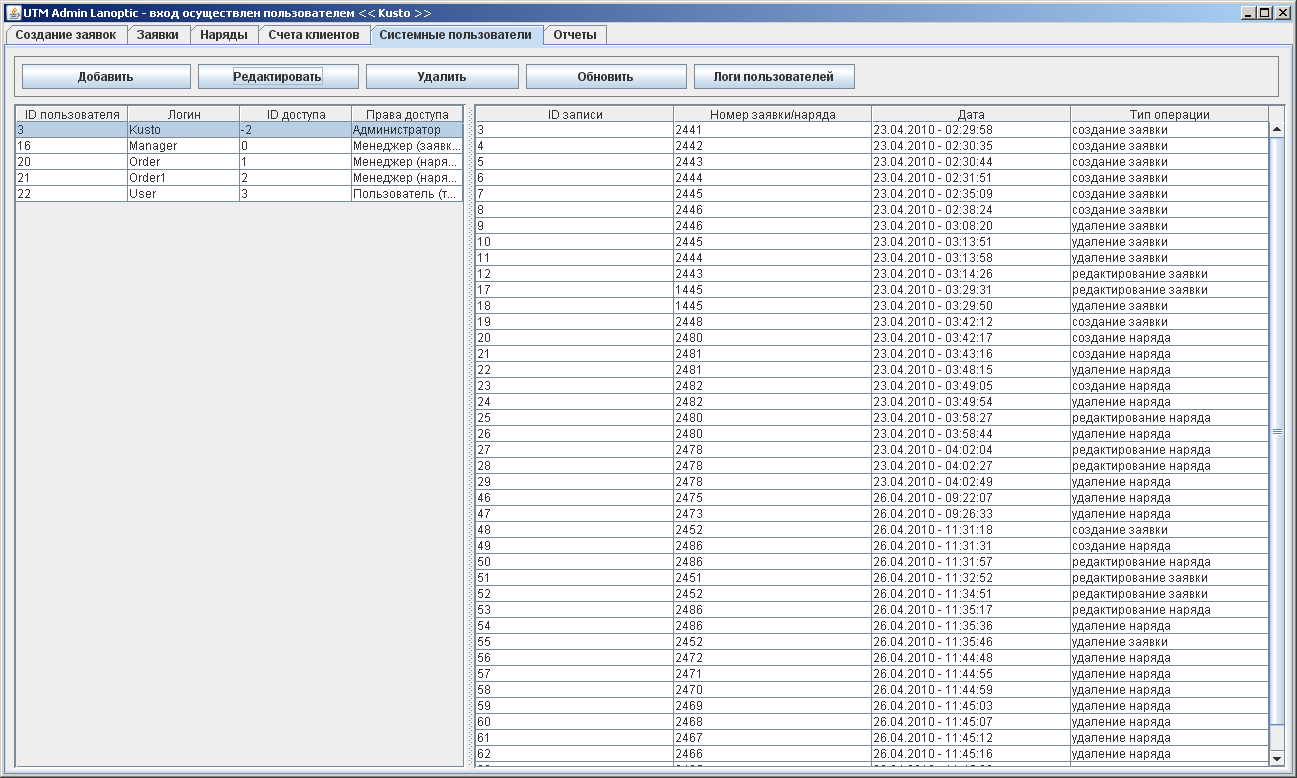Open the Создание заявок tab
The image size is (1297, 778).
66,35
